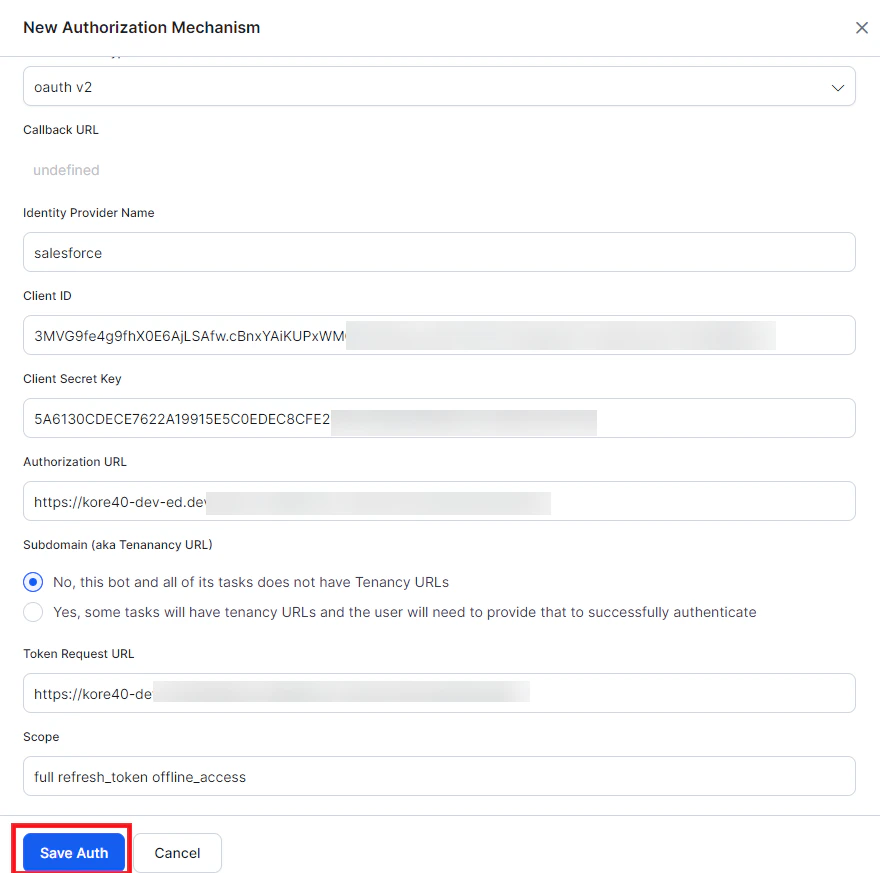Click inside the Client ID field

[440, 335]
